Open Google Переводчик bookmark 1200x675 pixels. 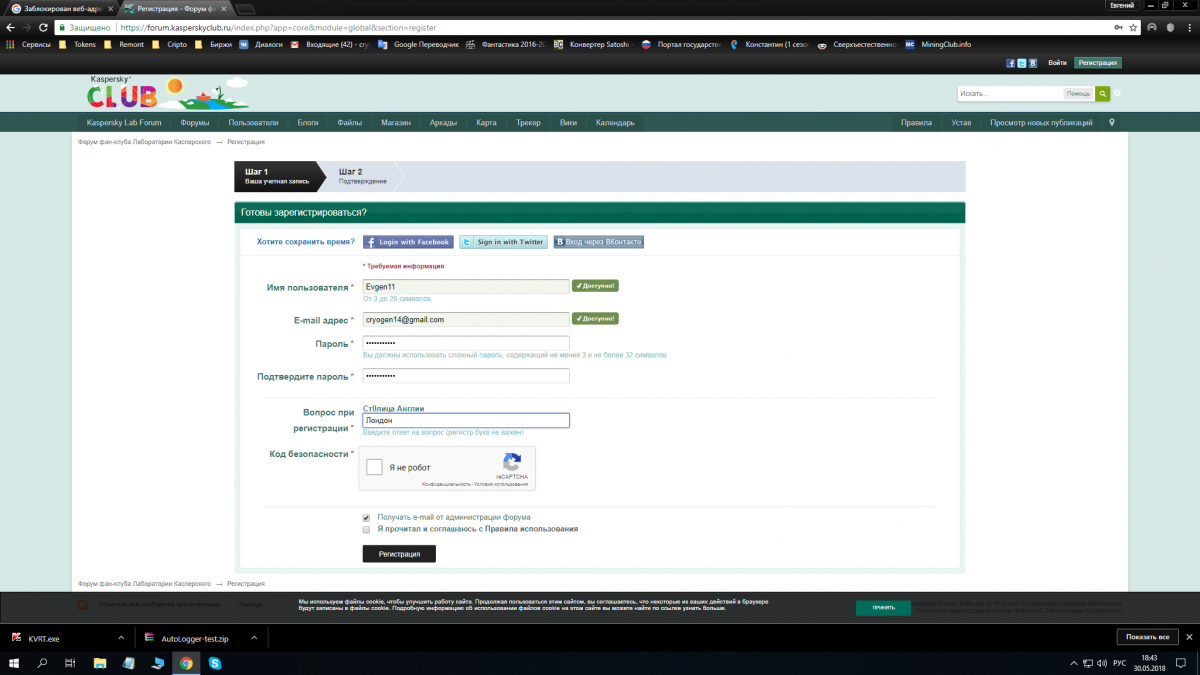click(x=419, y=44)
